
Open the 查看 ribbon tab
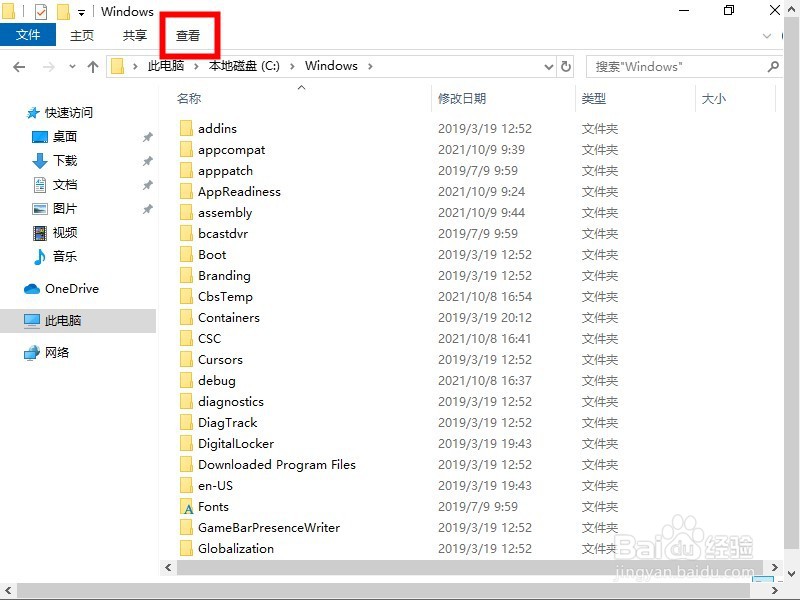pyautogui.click(x=188, y=35)
